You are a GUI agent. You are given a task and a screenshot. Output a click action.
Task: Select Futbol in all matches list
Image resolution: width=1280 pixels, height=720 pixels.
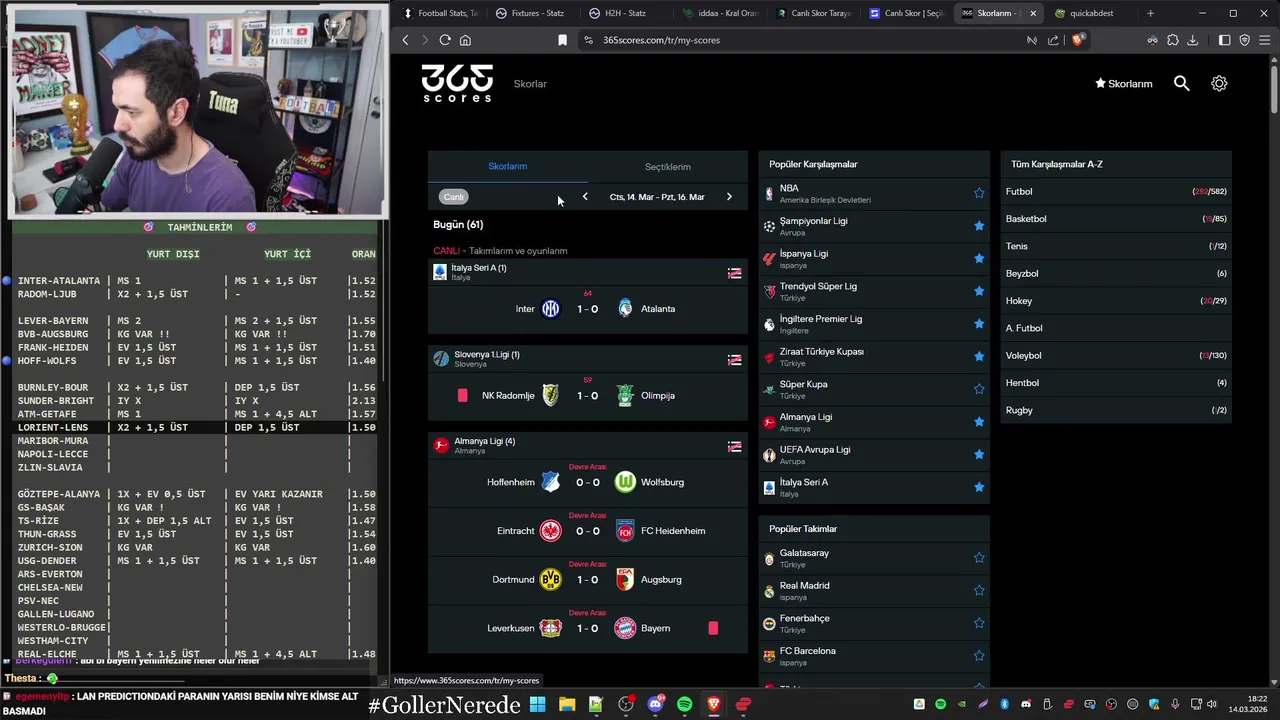coord(1116,191)
